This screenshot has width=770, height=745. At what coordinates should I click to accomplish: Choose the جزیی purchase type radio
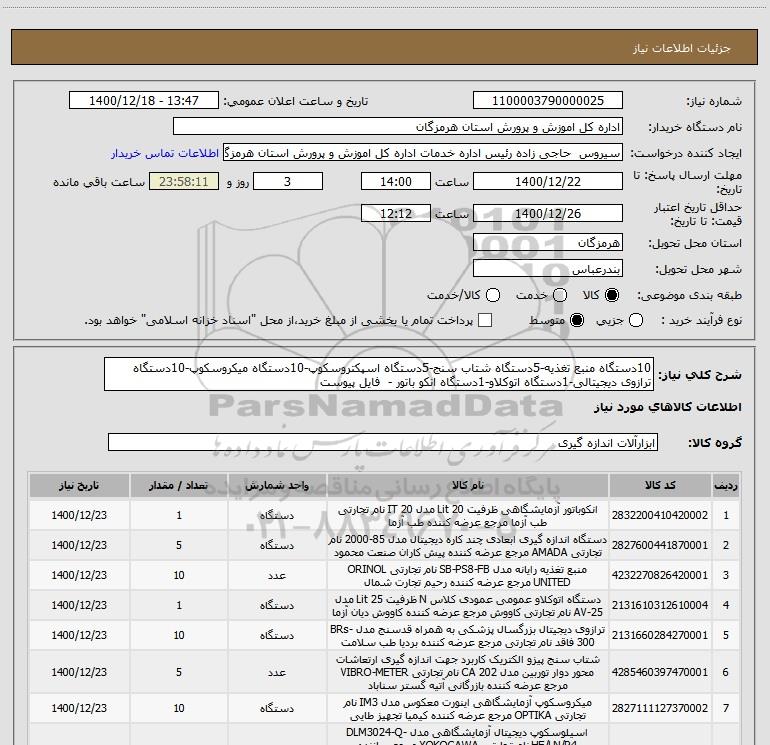pos(635,321)
